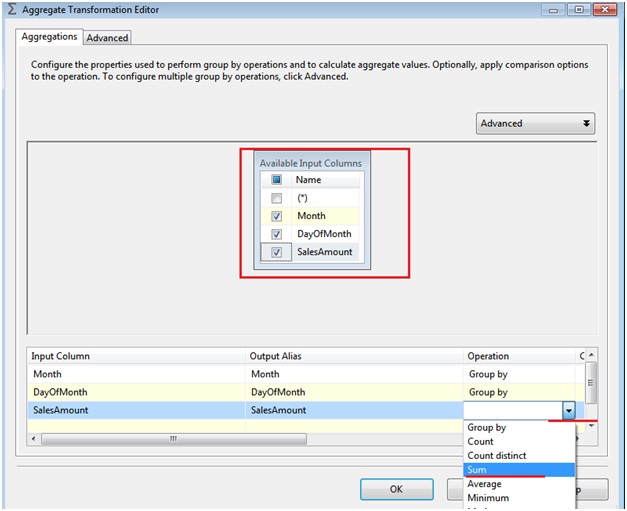Click Month in Input Column grid

pos(136,374)
